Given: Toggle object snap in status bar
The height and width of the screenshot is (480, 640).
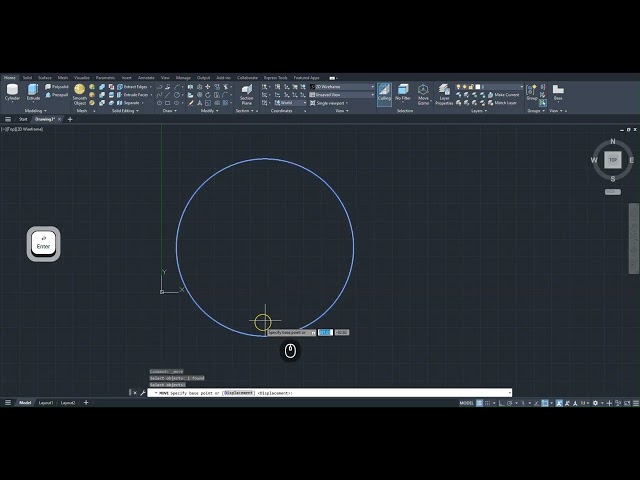Looking at the screenshot, I should pyautogui.click(x=544, y=403).
